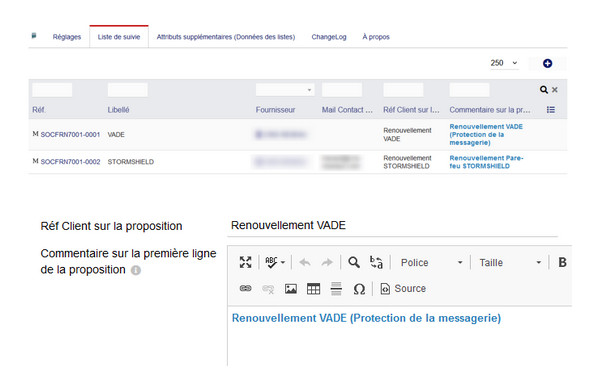600x381 pixels.
Task: Insert a link in the comment
Action: 245,288
